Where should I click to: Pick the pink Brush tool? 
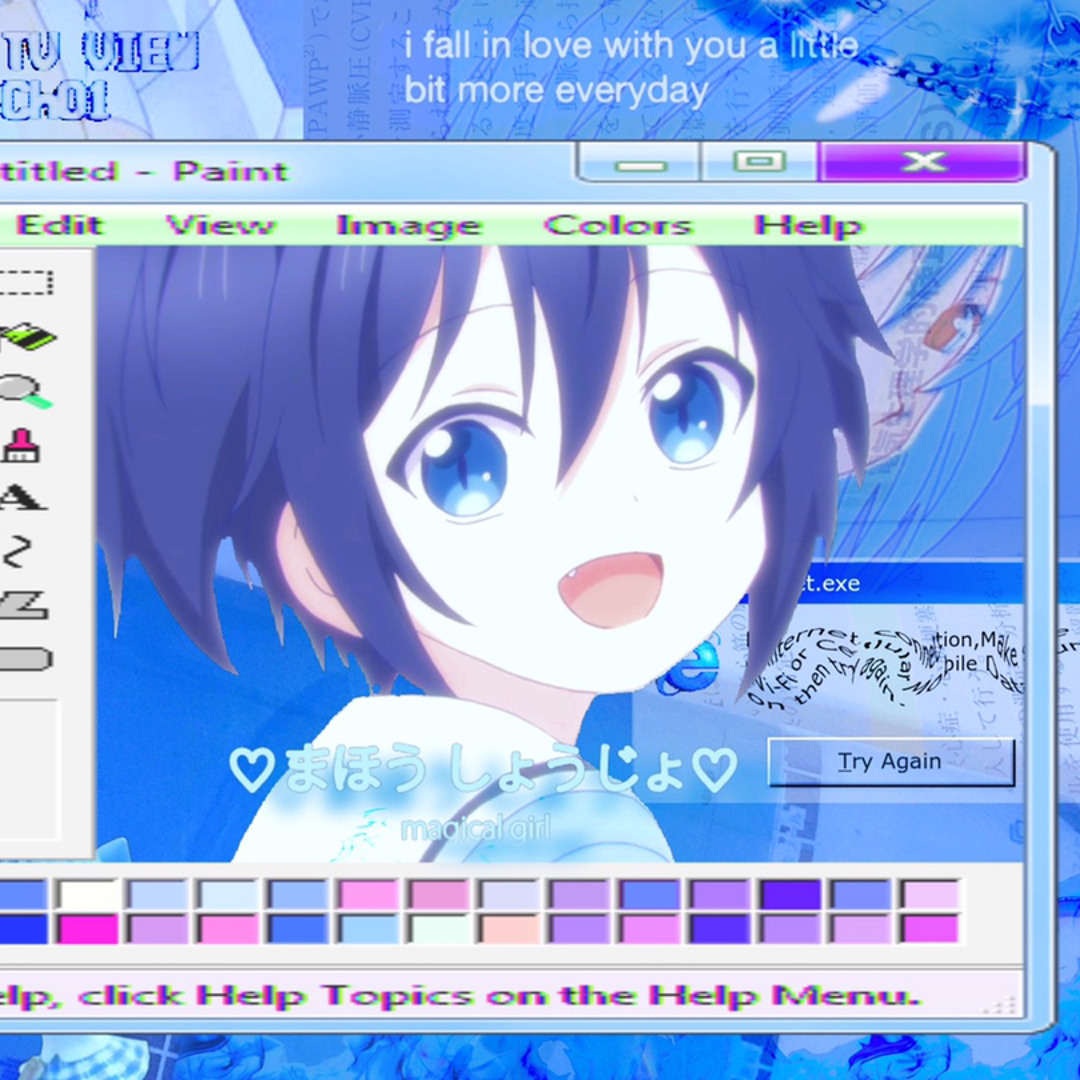20,445
